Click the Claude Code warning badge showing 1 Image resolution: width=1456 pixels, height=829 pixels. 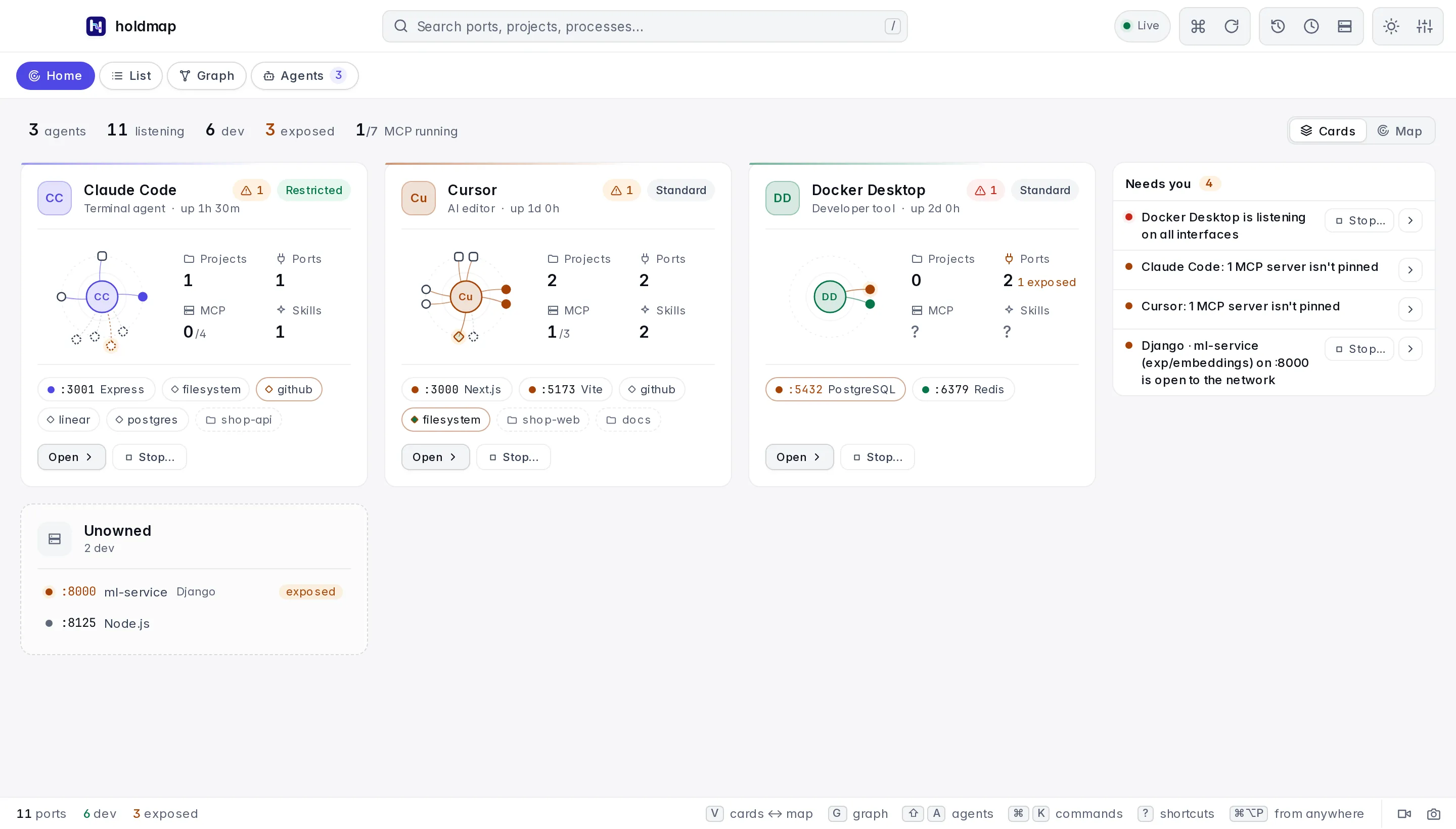click(252, 190)
